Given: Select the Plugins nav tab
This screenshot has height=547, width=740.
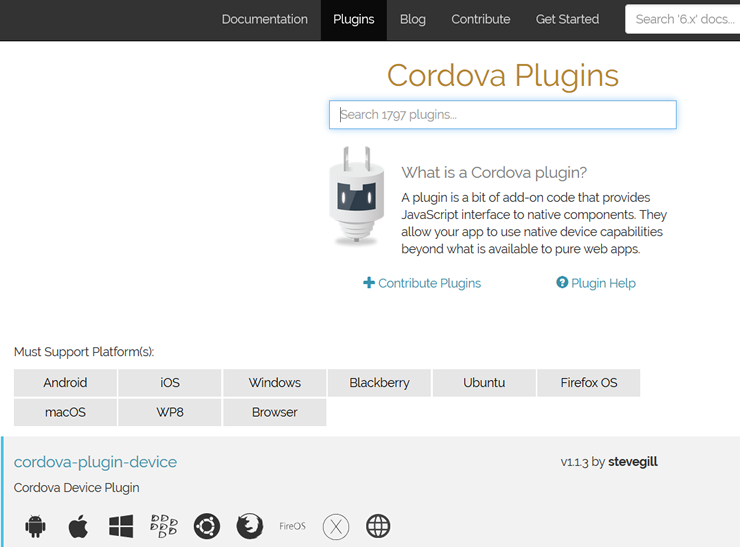Looking at the screenshot, I should pos(353,19).
